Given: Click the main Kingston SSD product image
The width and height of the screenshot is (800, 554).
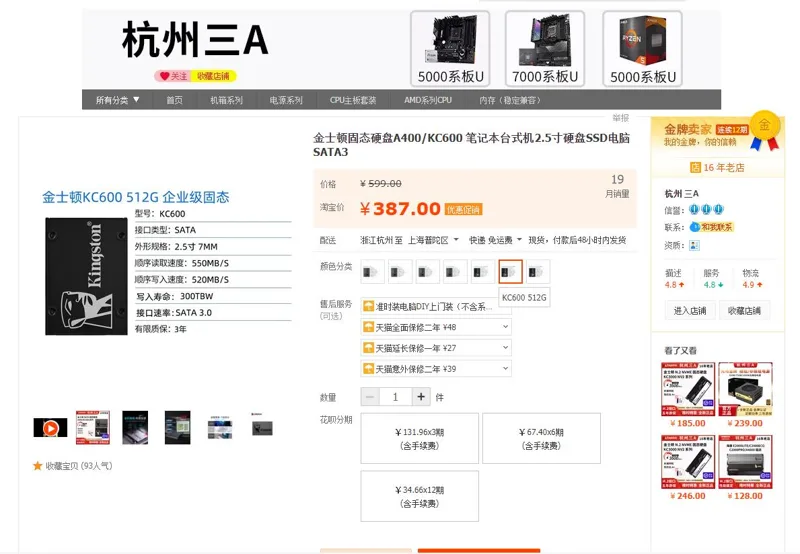Looking at the screenshot, I should point(86,276).
